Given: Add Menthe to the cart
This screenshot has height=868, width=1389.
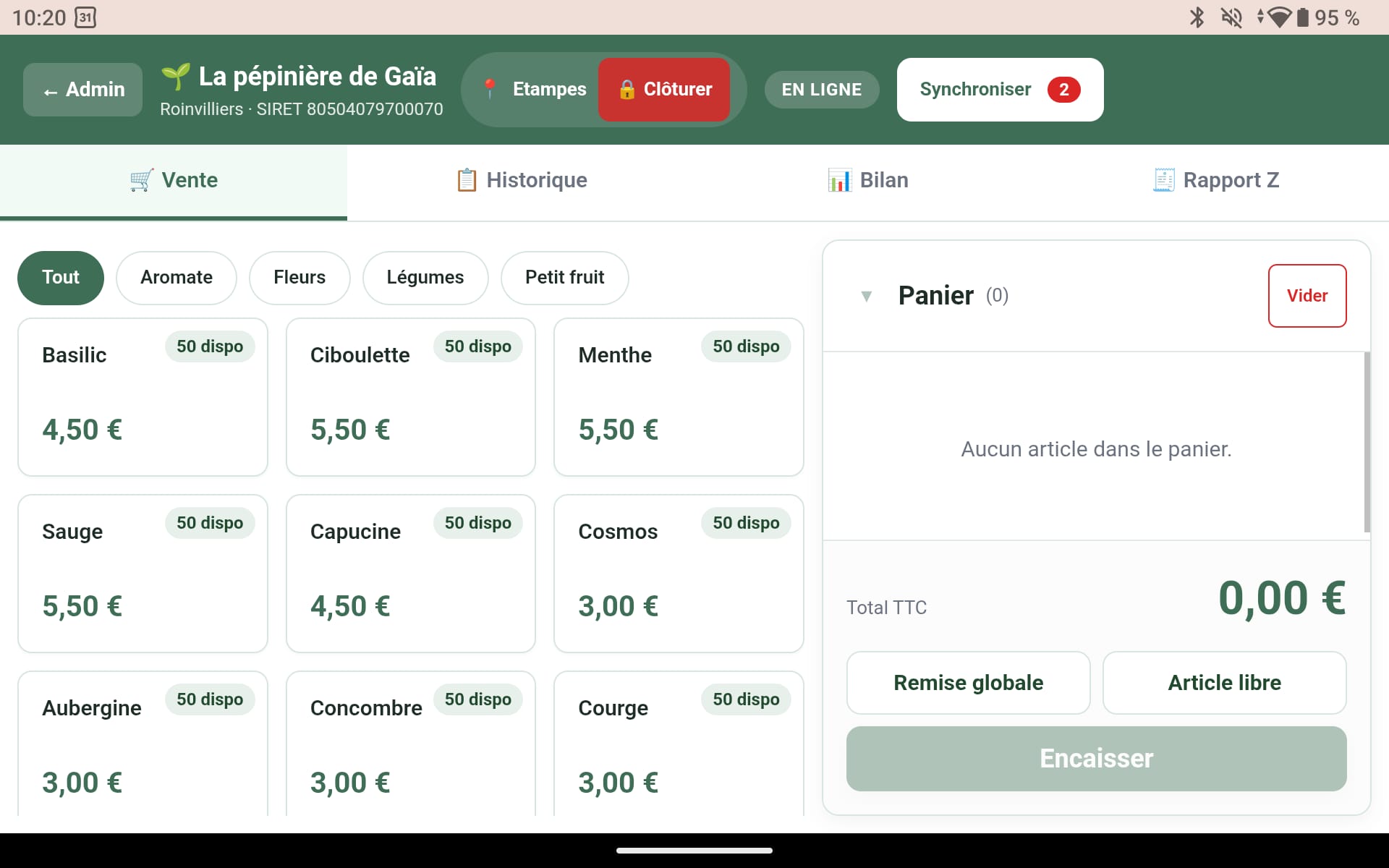Looking at the screenshot, I should 679,397.
